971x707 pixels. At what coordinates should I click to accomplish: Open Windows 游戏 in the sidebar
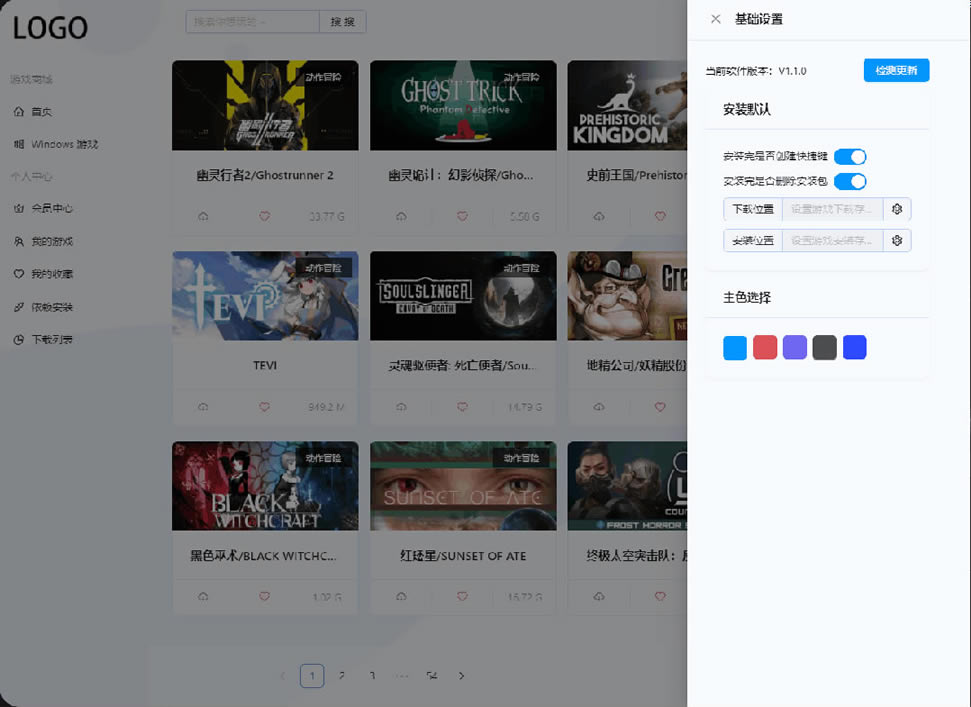(x=56, y=144)
